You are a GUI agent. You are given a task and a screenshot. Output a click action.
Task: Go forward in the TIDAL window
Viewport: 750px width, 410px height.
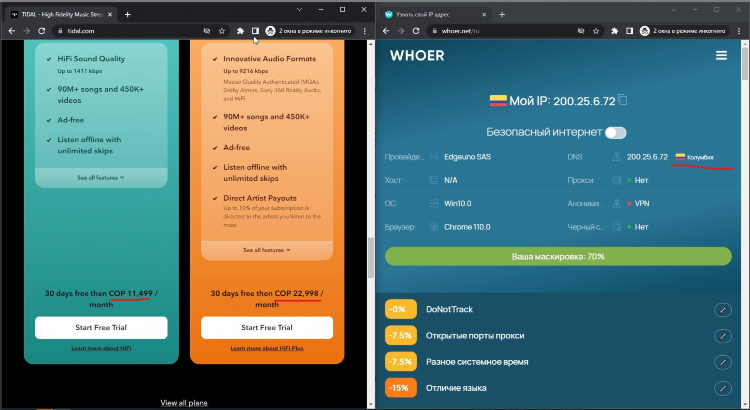[x=27, y=31]
